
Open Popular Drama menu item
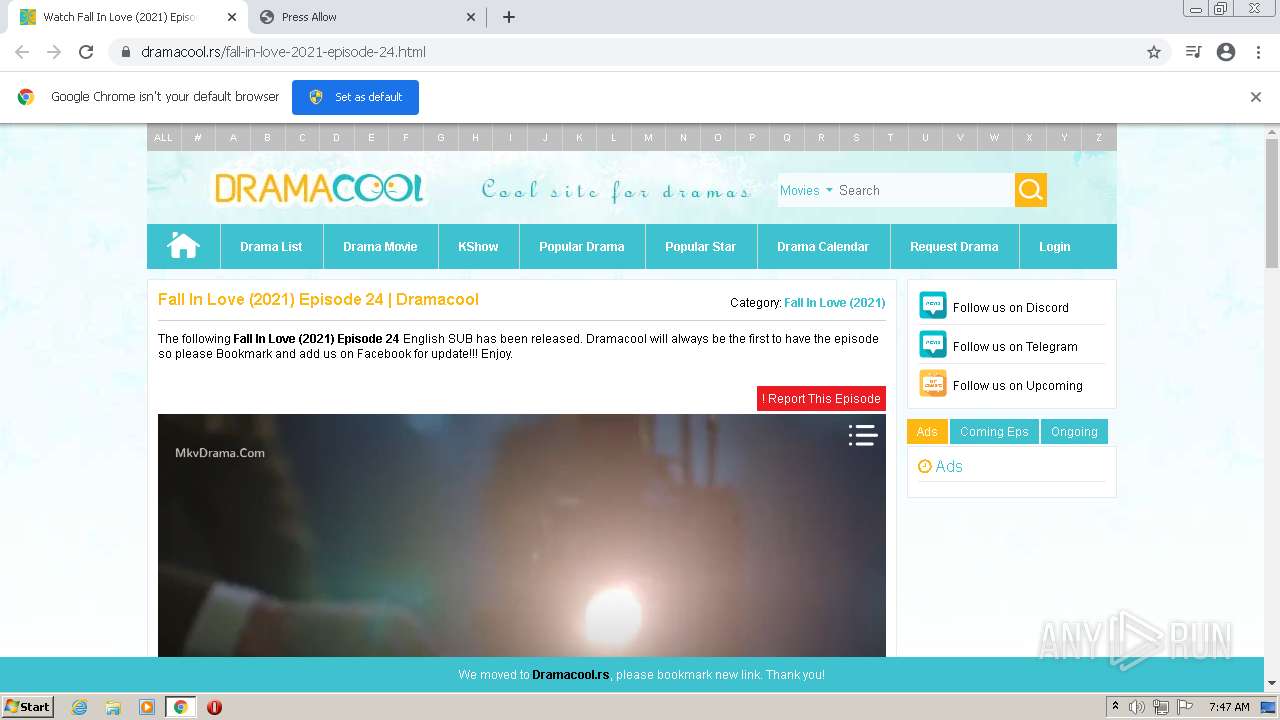point(582,246)
